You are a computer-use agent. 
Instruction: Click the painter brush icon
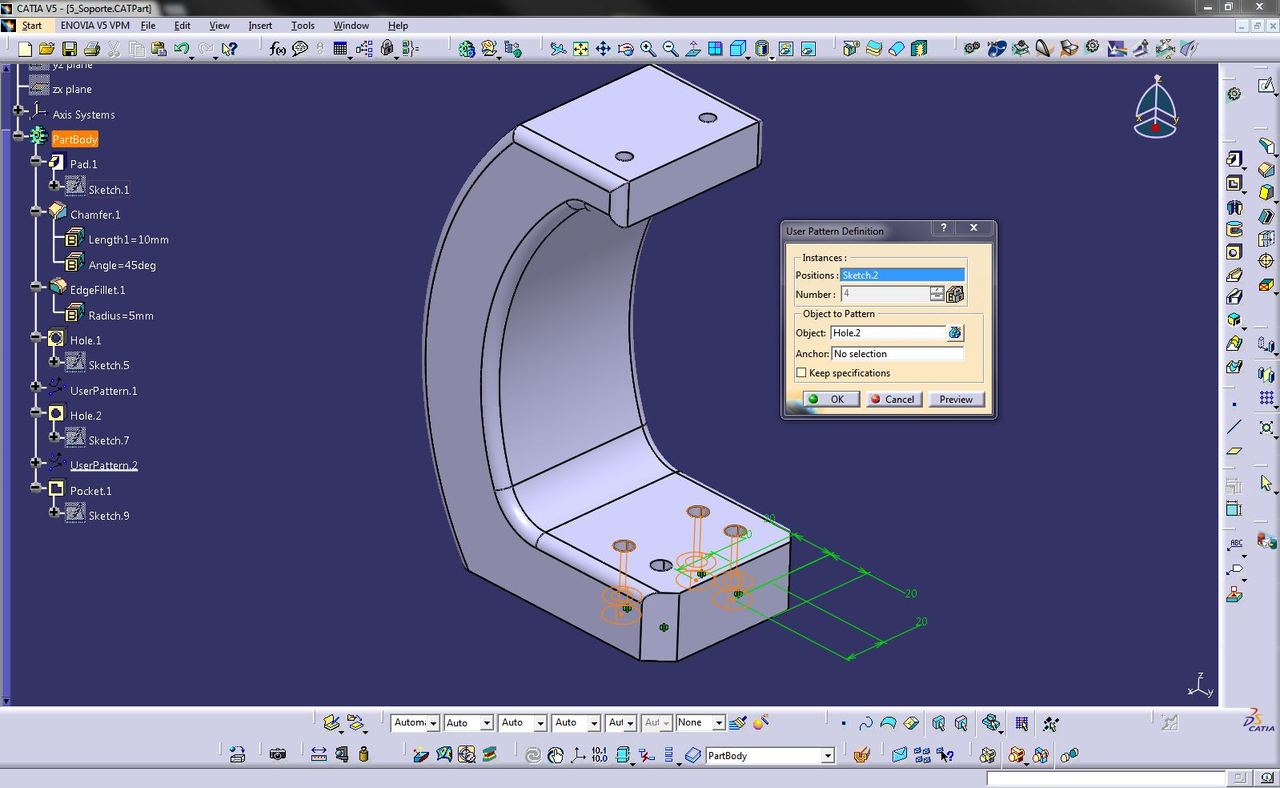coord(738,722)
